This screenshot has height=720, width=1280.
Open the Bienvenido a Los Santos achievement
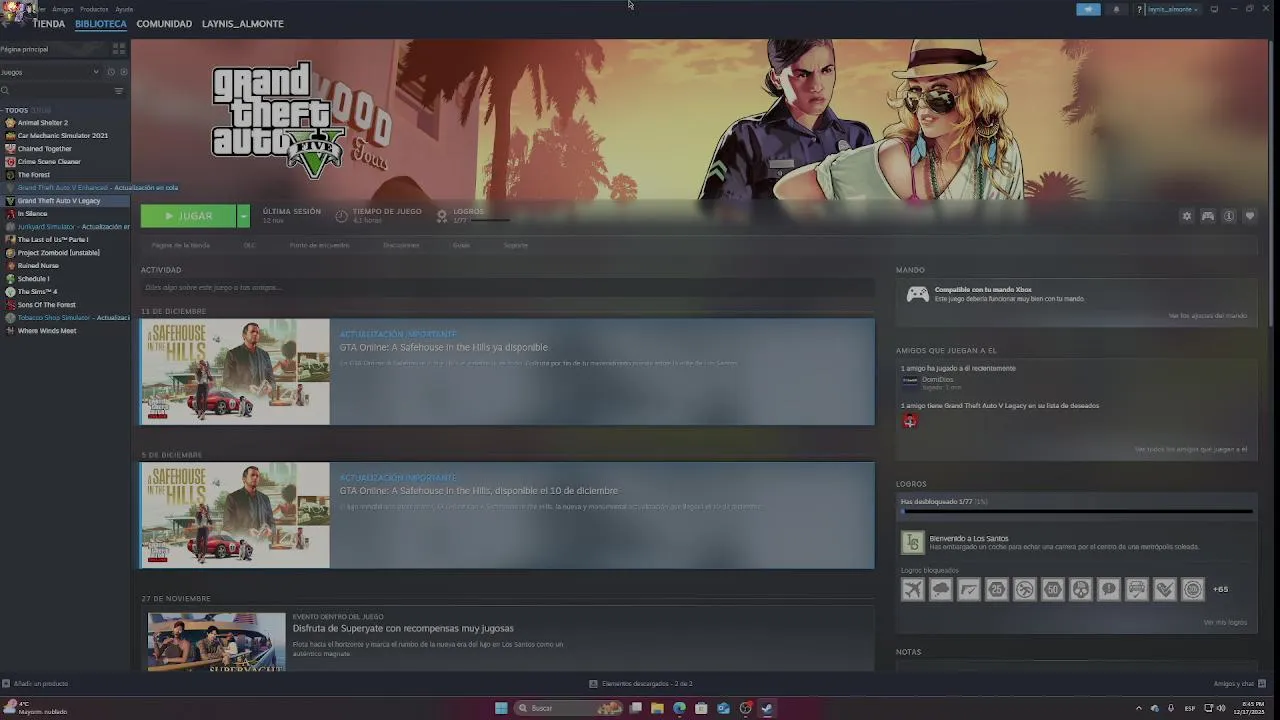coord(1076,542)
